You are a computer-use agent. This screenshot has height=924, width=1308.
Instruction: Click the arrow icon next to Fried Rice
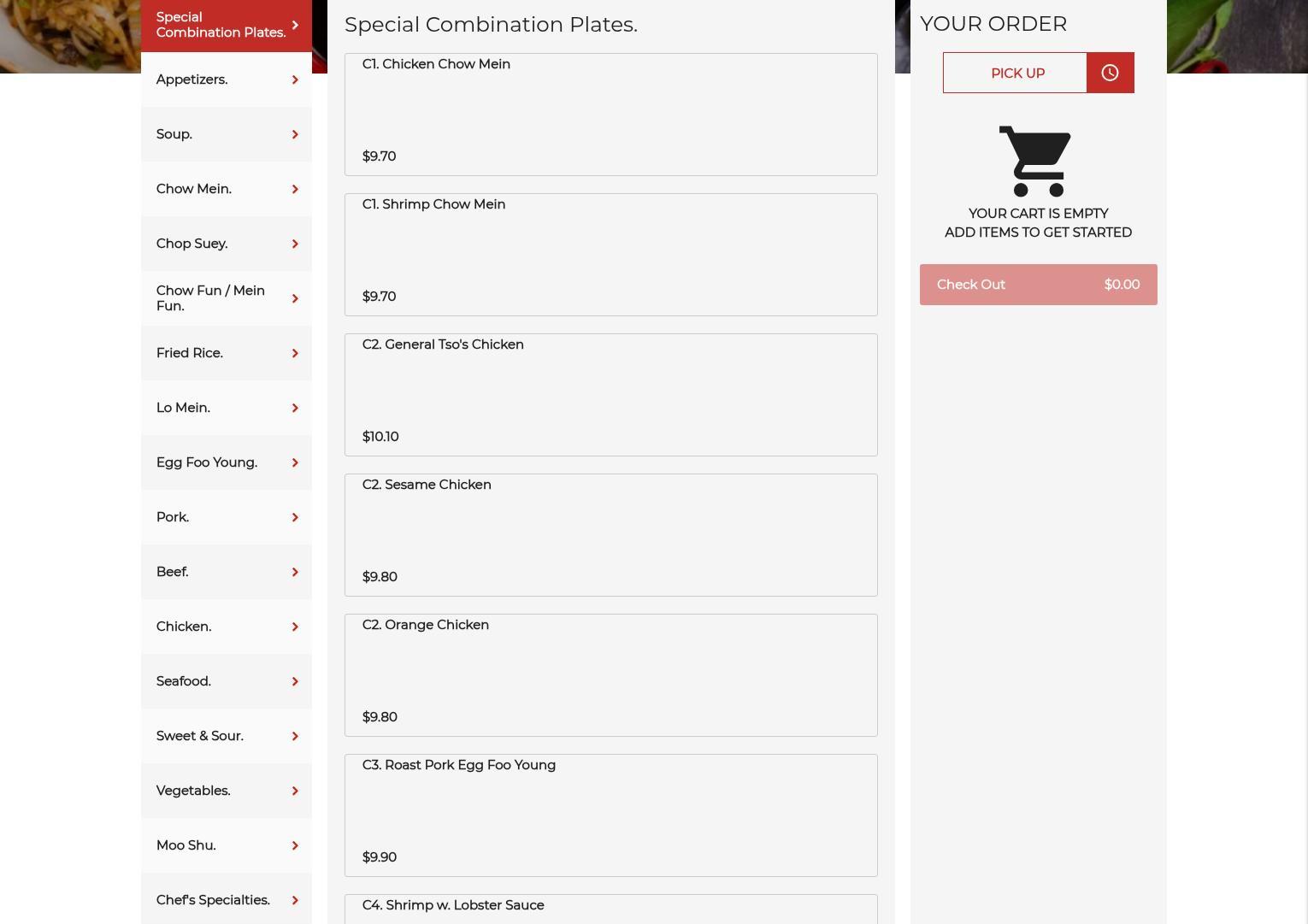(x=295, y=353)
